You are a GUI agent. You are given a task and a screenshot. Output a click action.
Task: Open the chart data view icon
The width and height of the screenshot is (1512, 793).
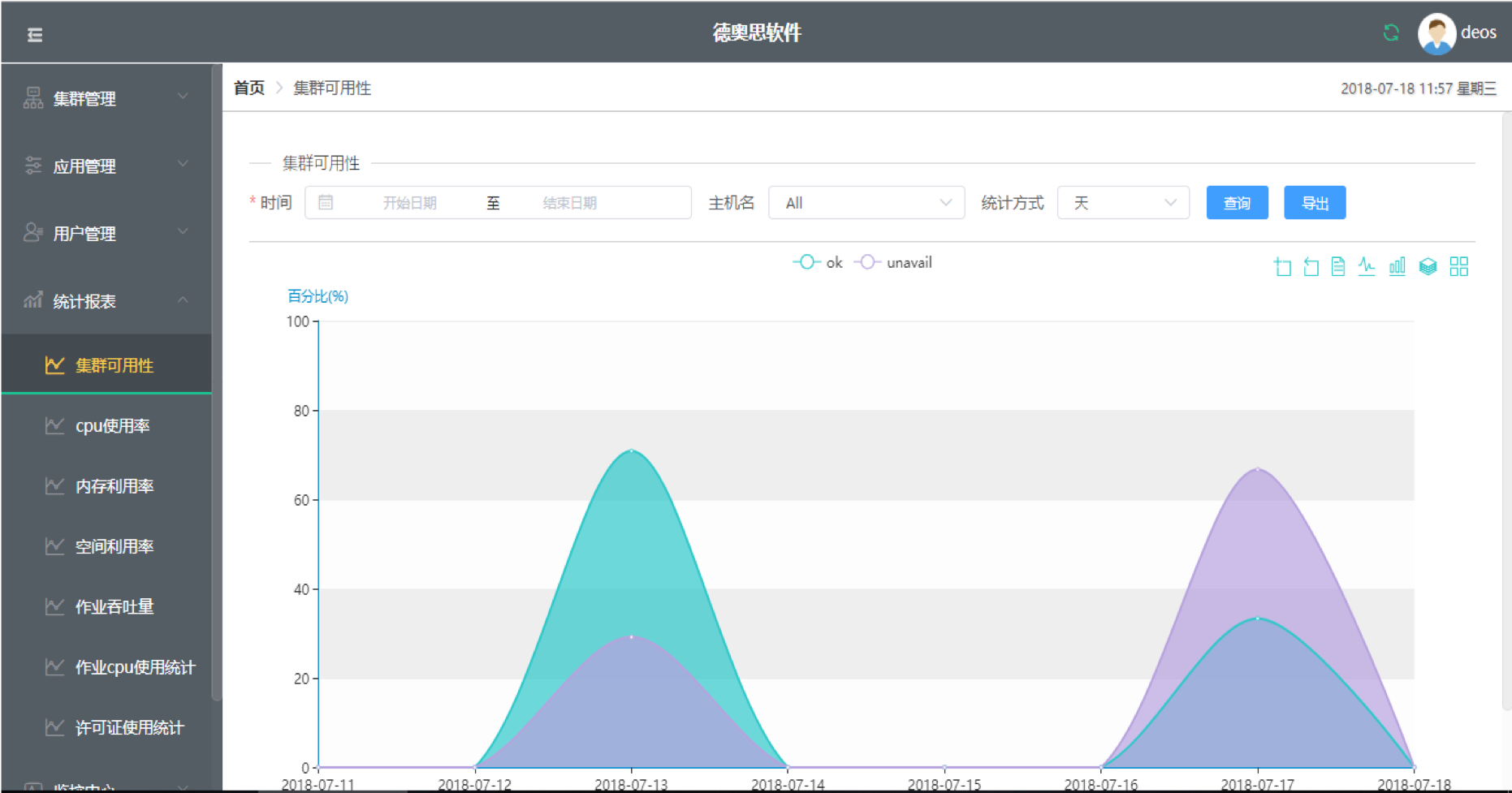(x=1338, y=266)
